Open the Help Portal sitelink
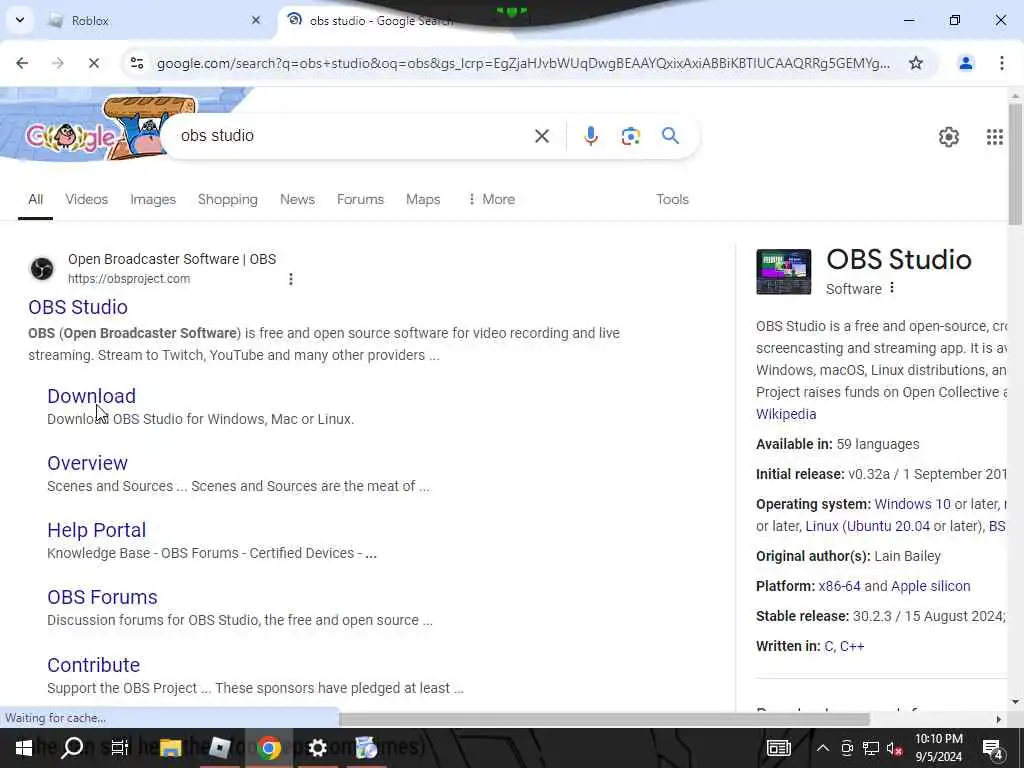 click(97, 530)
